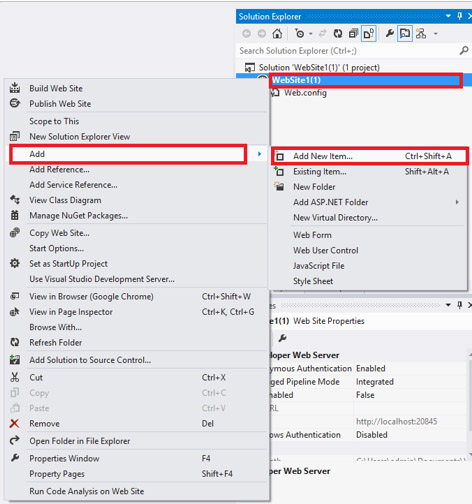Select Web.config file in the tree

(x=305, y=93)
